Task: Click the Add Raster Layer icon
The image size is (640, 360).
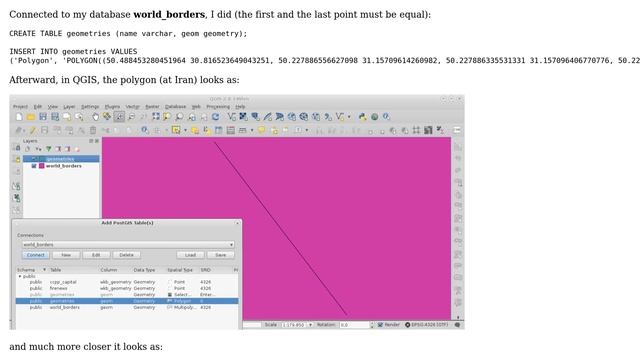Action: pos(243,117)
